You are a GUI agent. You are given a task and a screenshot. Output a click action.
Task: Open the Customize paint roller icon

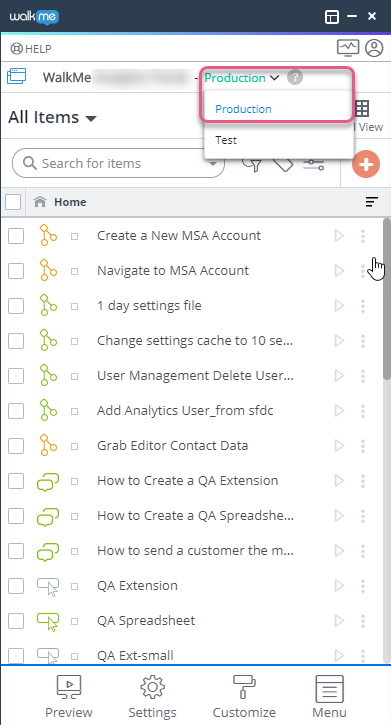pos(244,696)
